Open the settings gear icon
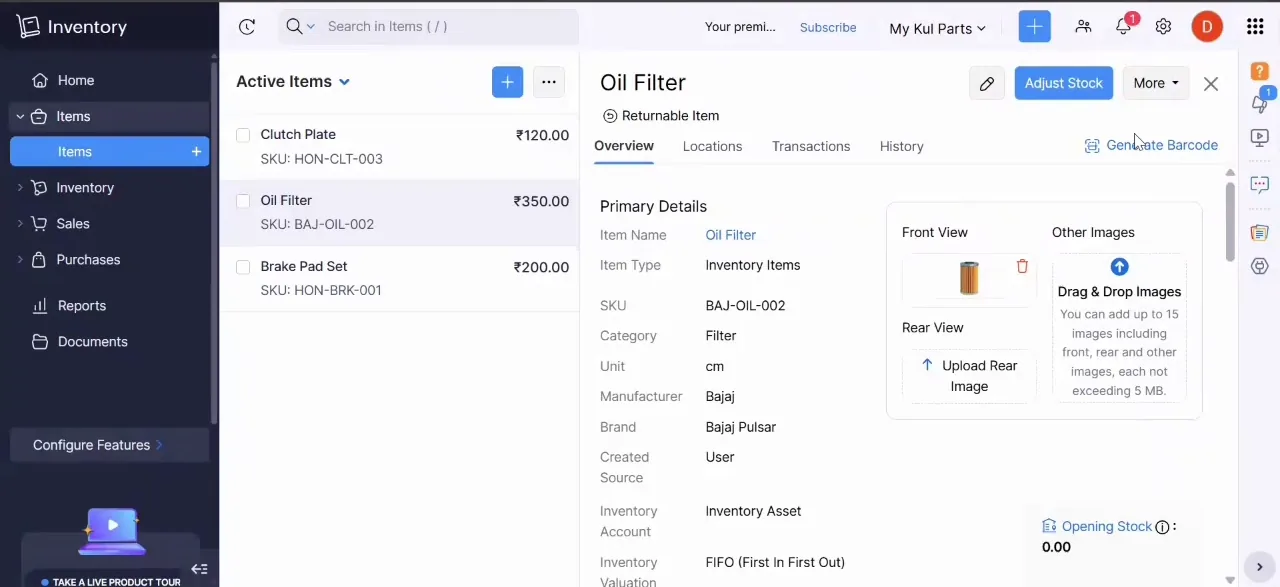Viewport: 1280px width, 587px height. (1163, 27)
